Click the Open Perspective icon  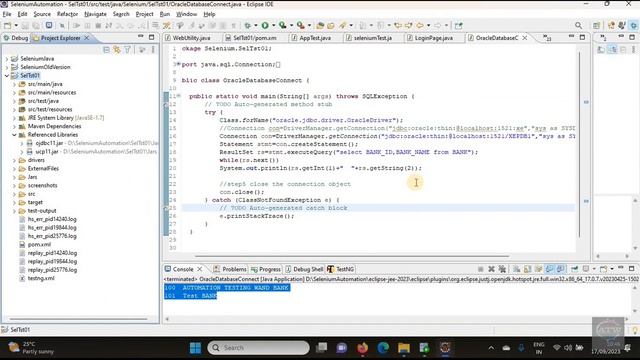596,25
